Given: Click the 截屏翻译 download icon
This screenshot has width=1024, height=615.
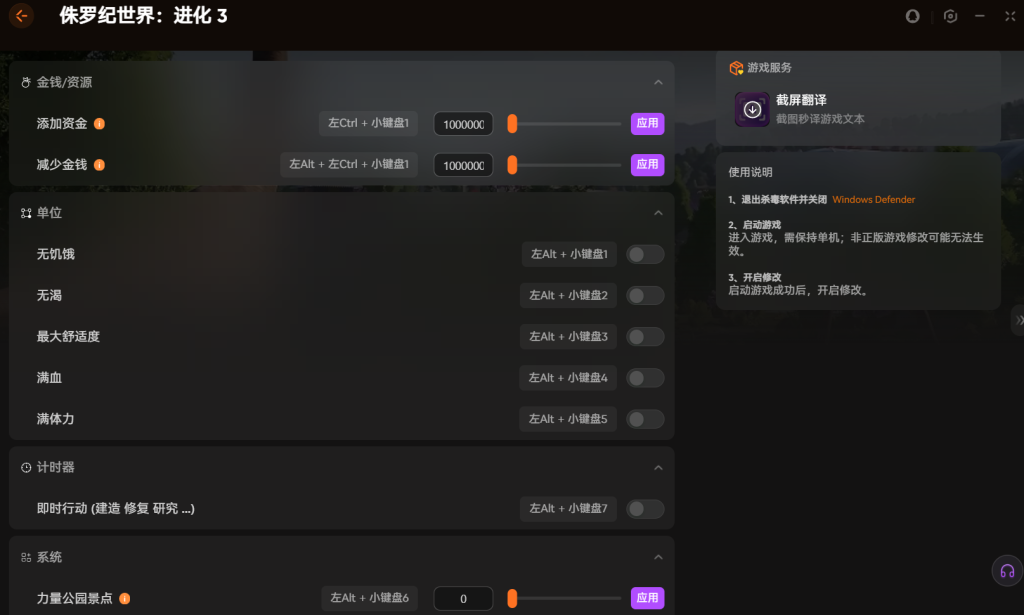Looking at the screenshot, I should pos(752,109).
